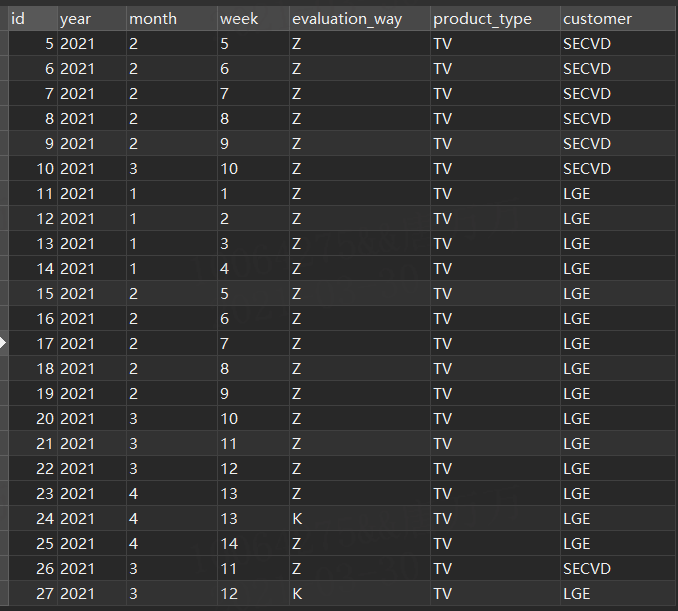Select id cell with value 24
This screenshot has width=678, height=611.
[33, 518]
